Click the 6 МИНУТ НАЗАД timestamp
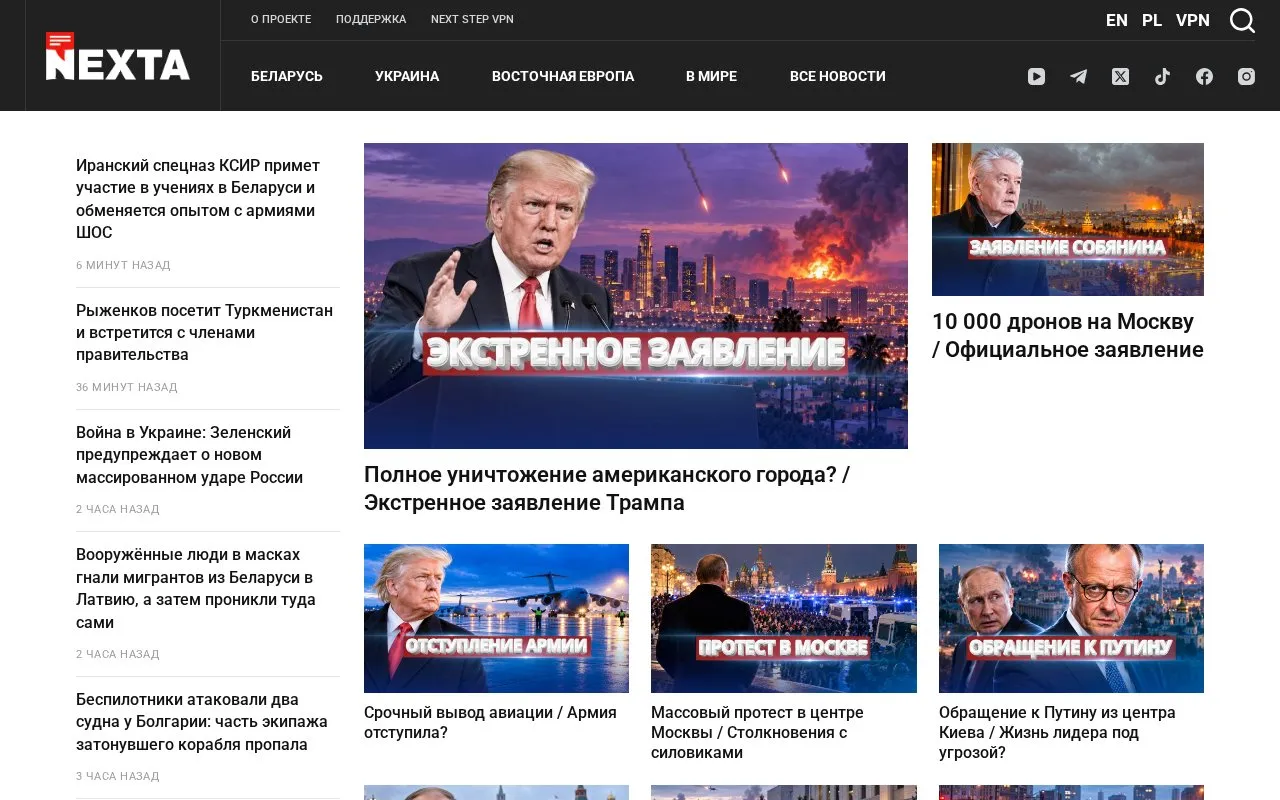1280x800 pixels. click(x=123, y=265)
